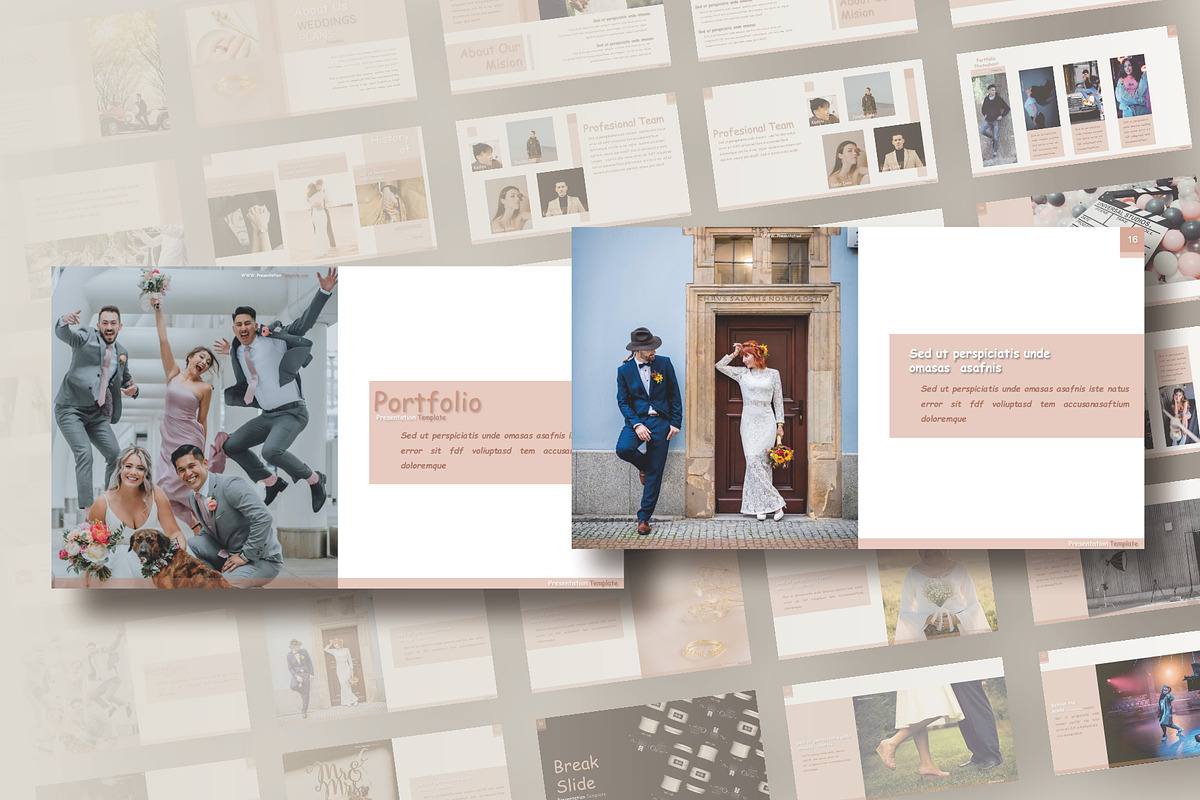Click the slide number 16 badge
The image size is (1200, 800).
pyautogui.click(x=1132, y=240)
